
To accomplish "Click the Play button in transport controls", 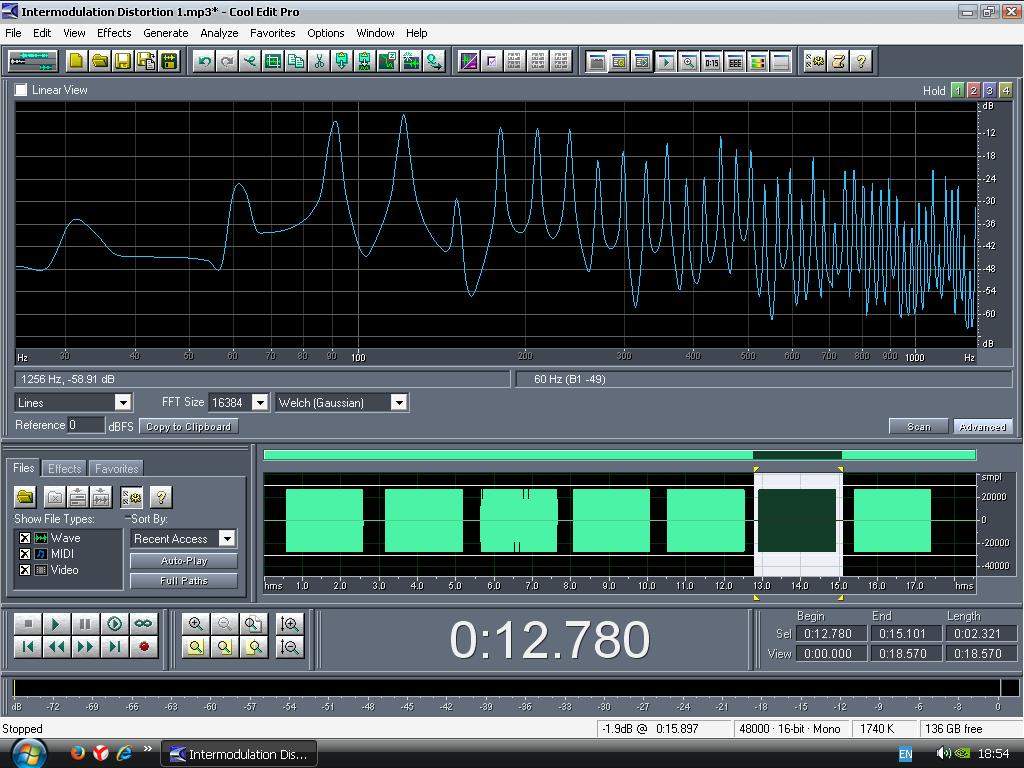I will coord(56,624).
